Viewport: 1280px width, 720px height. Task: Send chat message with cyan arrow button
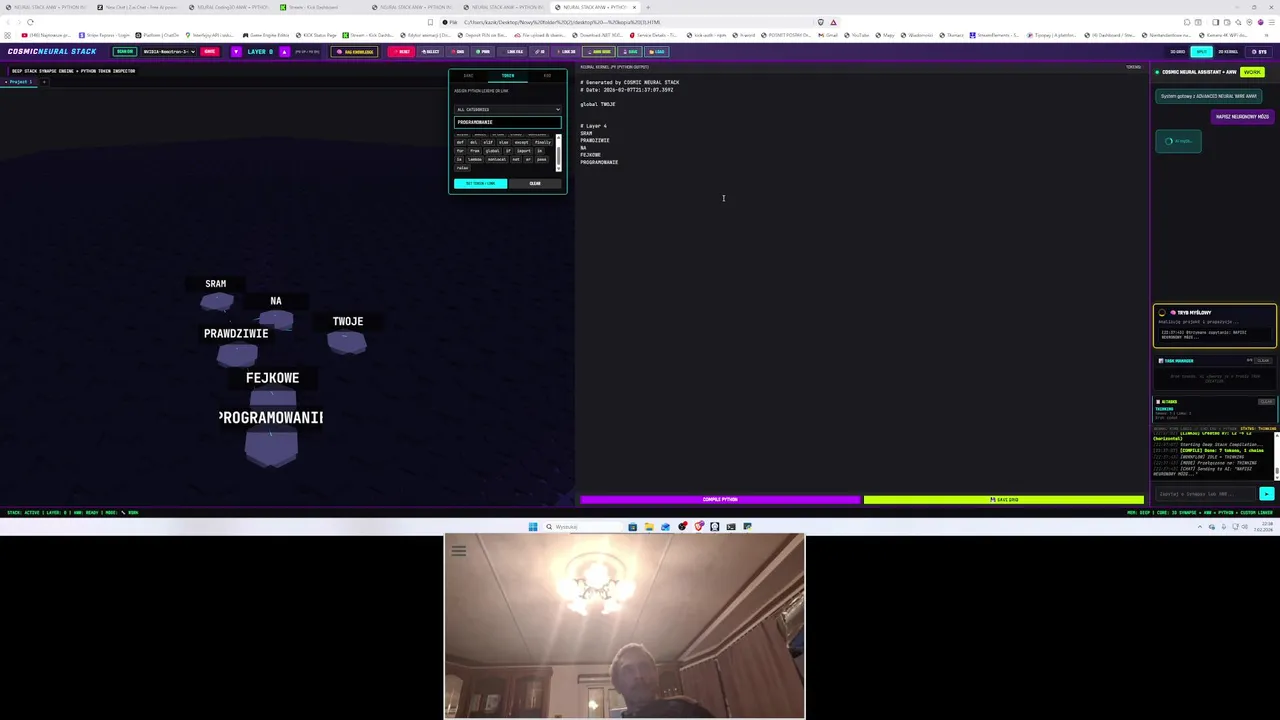(x=1267, y=493)
